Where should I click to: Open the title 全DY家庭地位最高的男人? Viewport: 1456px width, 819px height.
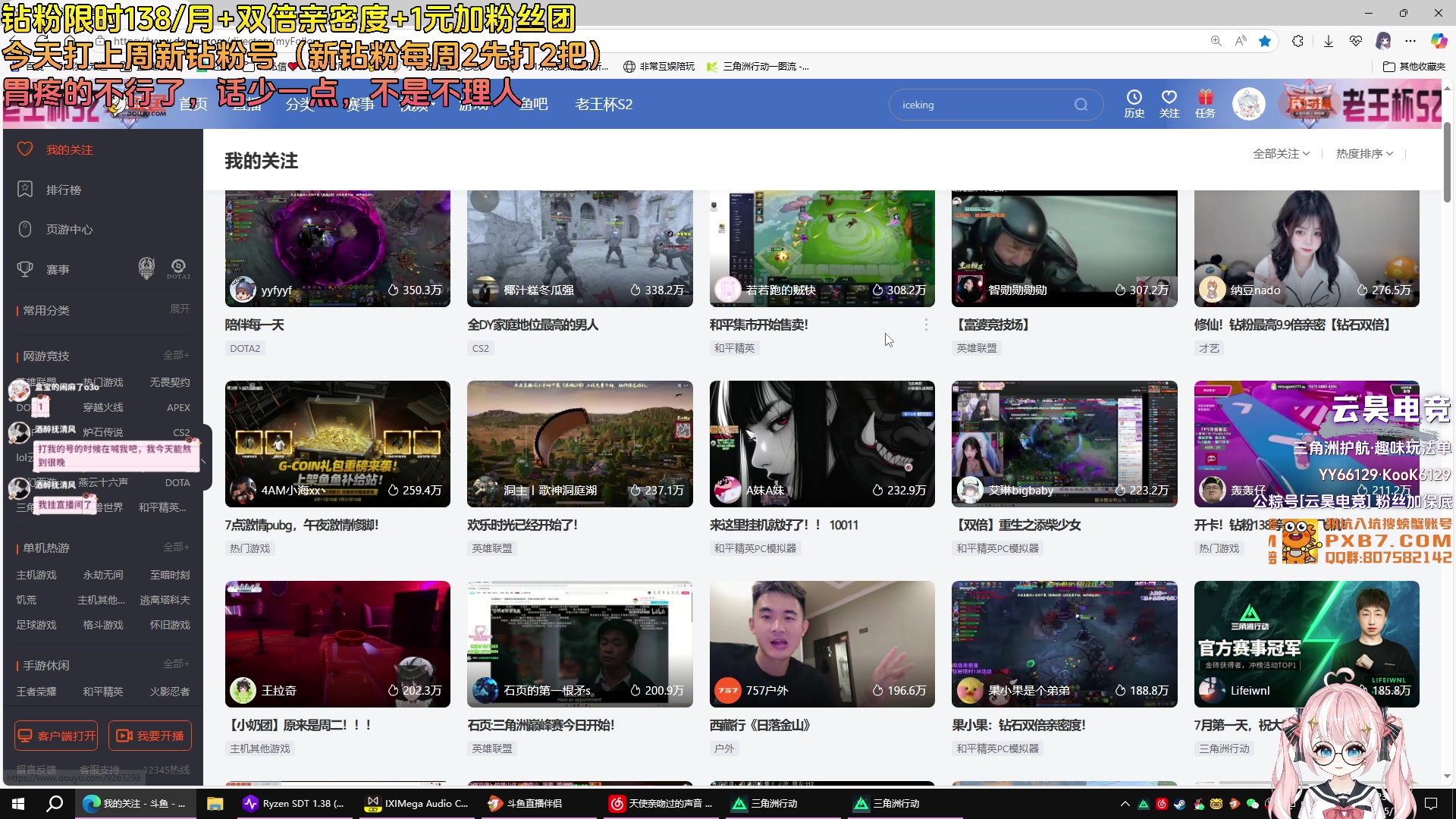point(533,325)
